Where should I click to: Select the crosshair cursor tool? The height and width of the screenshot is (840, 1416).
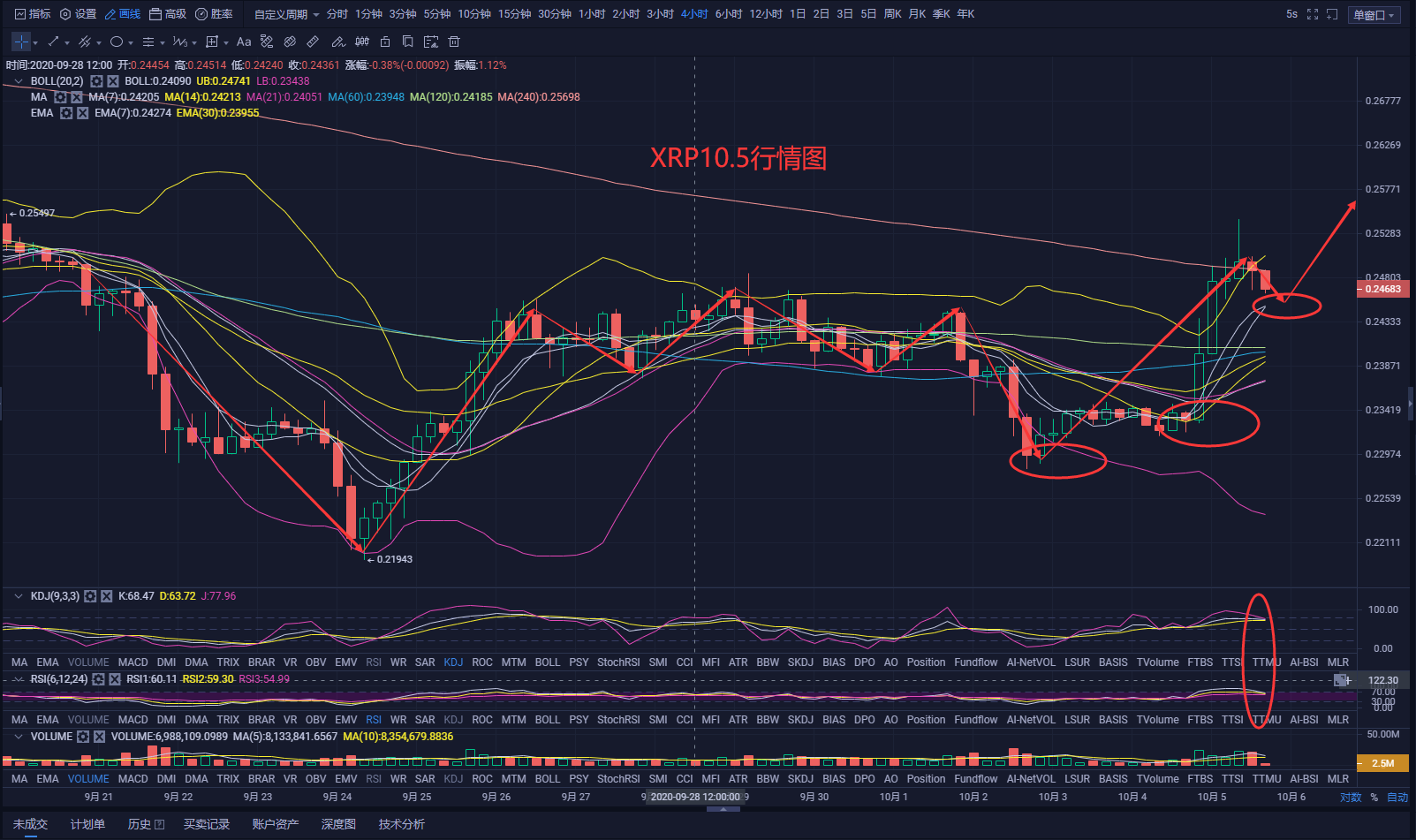click(x=21, y=42)
